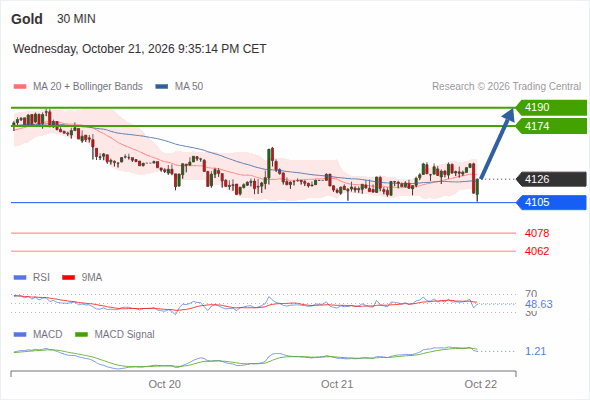Click the RSI value 48.63
Viewport: 590px width, 400px height.
coord(539,304)
